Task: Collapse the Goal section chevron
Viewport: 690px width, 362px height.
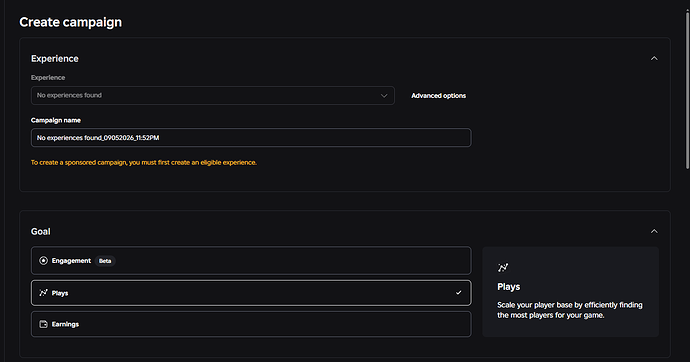Action: [x=654, y=231]
